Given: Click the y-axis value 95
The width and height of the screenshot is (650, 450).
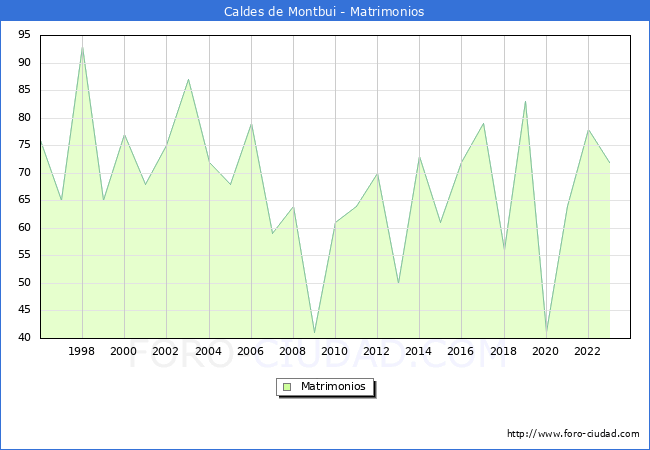Looking at the screenshot, I should [24, 35].
